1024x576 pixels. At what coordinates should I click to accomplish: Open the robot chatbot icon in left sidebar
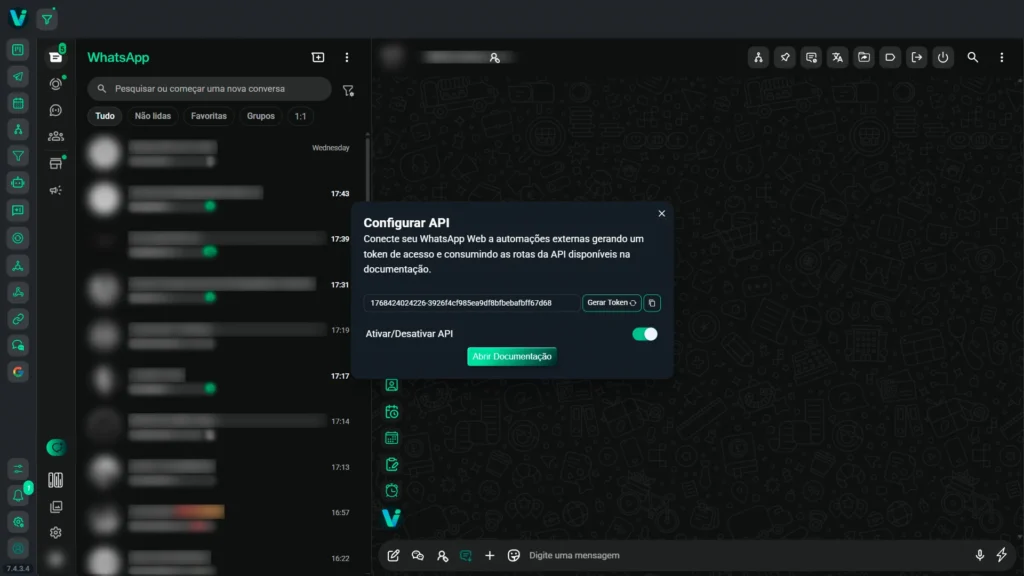(18, 183)
